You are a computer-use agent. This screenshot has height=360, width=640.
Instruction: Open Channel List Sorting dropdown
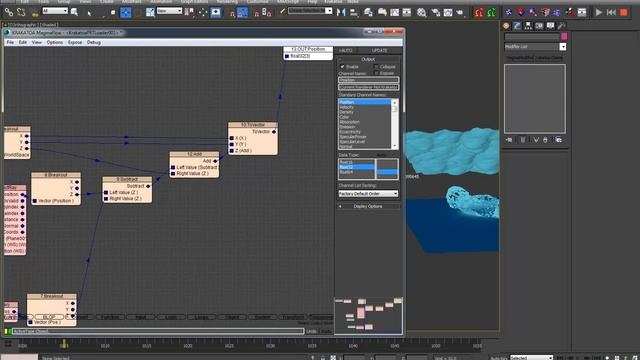click(x=368, y=193)
